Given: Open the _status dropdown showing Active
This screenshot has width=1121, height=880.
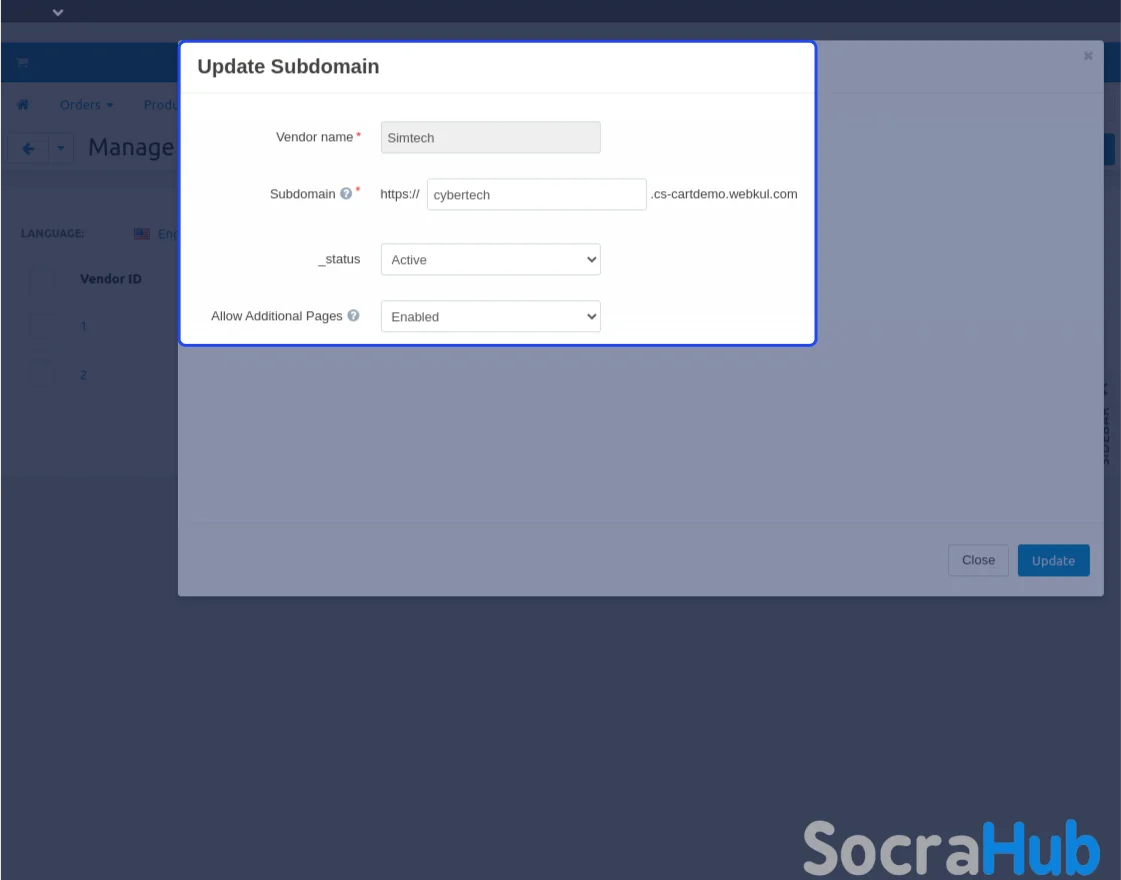Looking at the screenshot, I should (x=490, y=259).
